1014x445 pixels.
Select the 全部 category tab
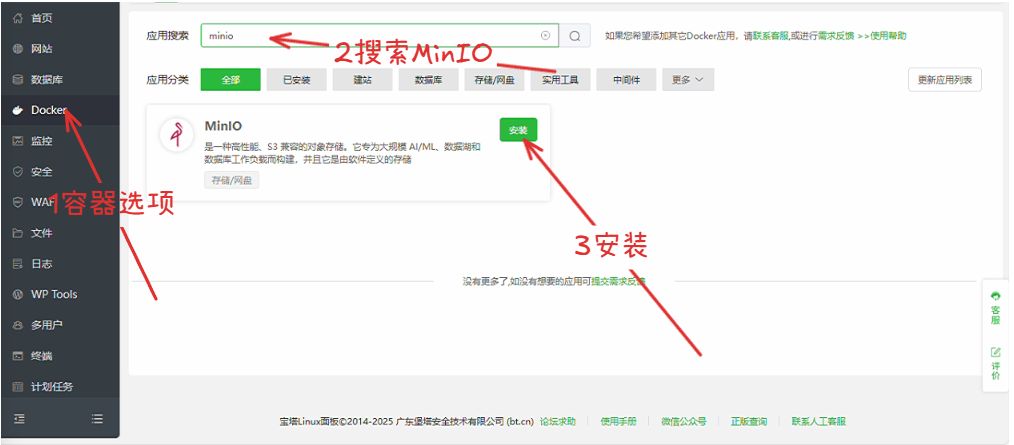pos(230,80)
